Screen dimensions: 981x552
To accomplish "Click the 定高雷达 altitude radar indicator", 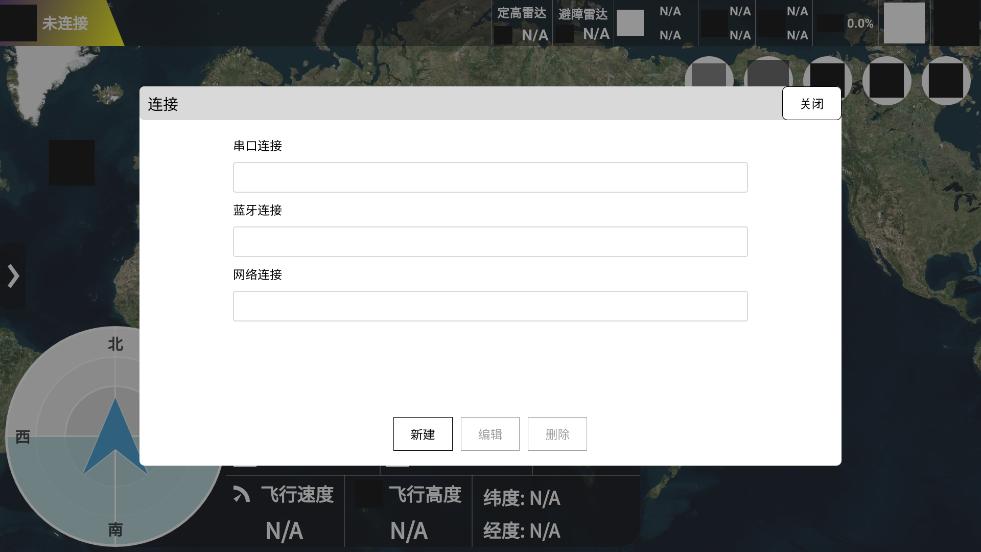I will (522, 24).
